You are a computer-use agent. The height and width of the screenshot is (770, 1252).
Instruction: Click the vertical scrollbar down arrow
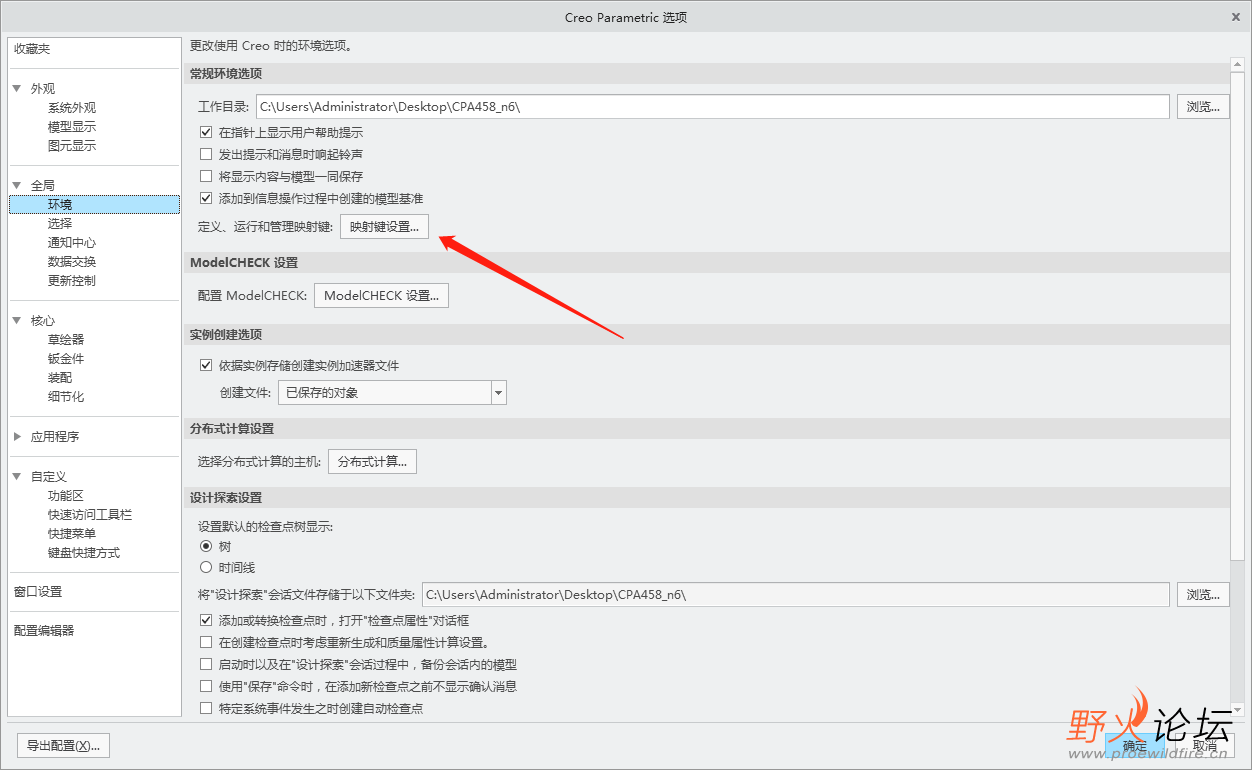pos(1237,709)
